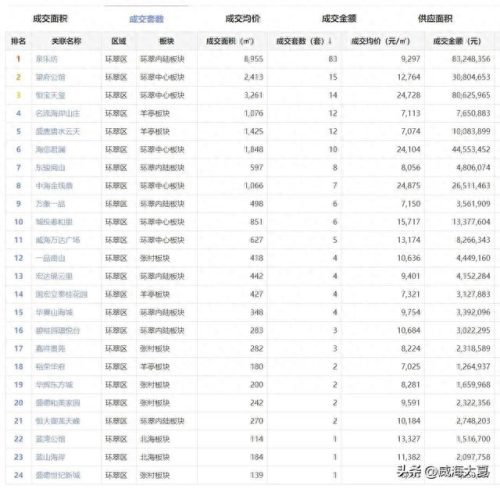
Task: Click the 排名 column header
Action: [18, 41]
